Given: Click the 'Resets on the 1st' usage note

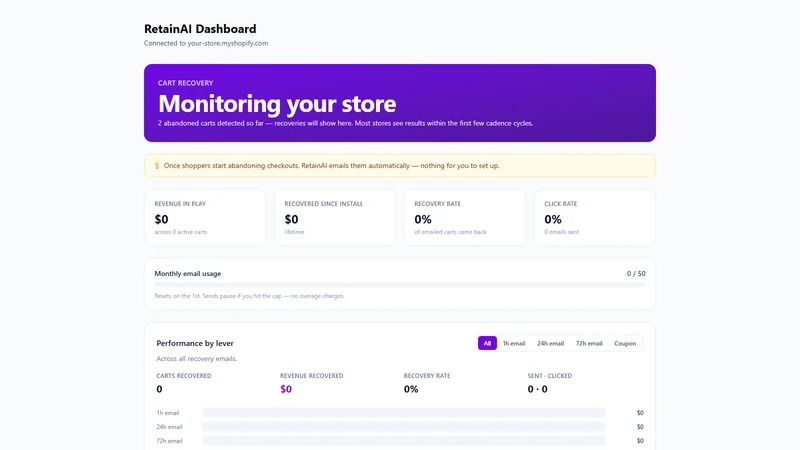Looking at the screenshot, I should [249, 296].
